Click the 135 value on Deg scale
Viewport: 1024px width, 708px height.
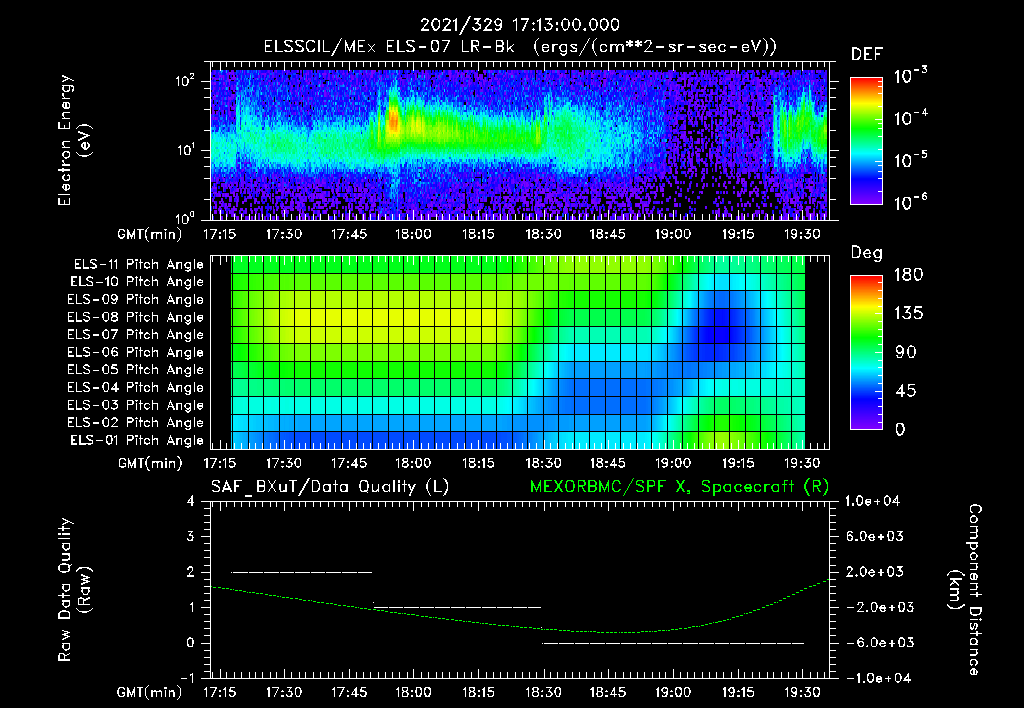tap(908, 314)
